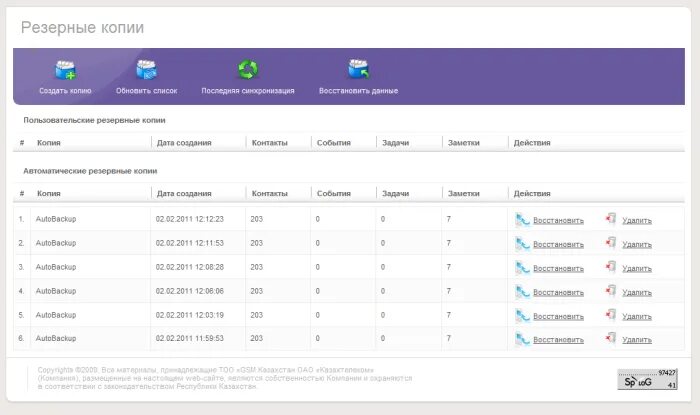Click Удалить link for row 5 backup
The image size is (700, 415).
tap(637, 316)
